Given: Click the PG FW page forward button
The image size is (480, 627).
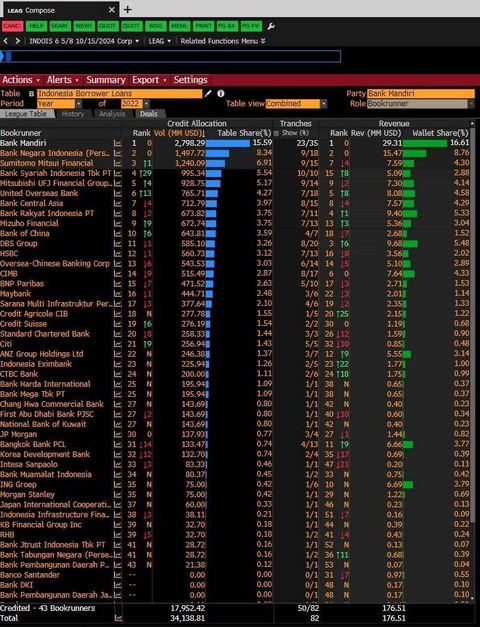Looking at the screenshot, I should click(x=251, y=26).
